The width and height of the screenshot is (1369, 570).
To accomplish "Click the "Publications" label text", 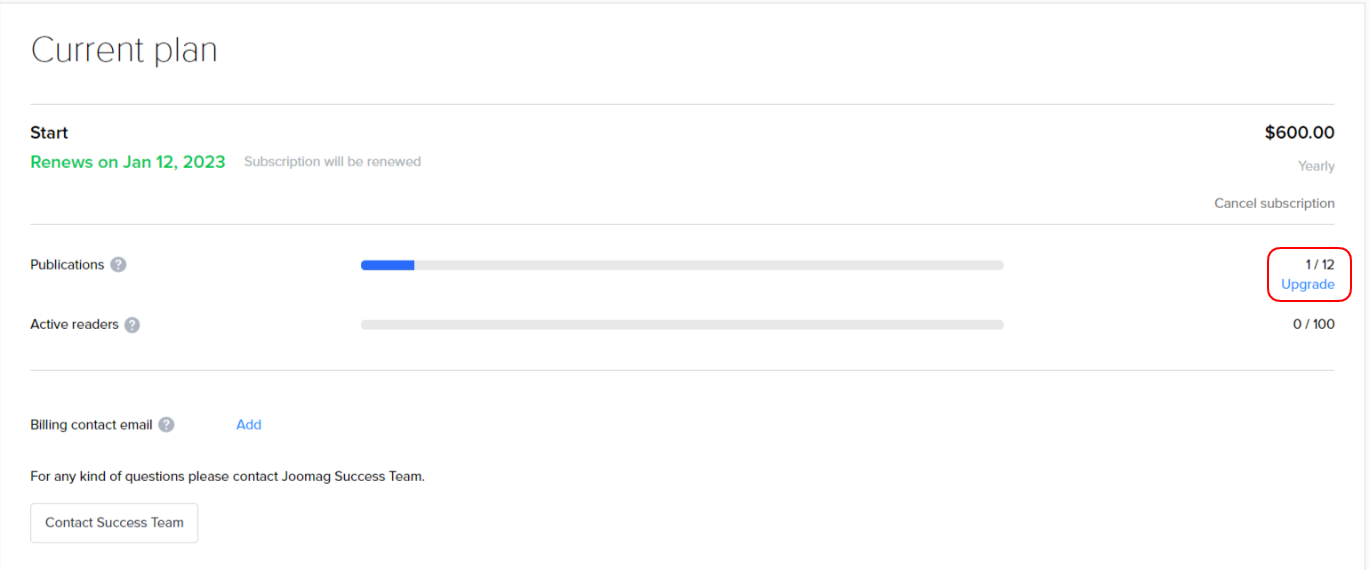I will [67, 265].
